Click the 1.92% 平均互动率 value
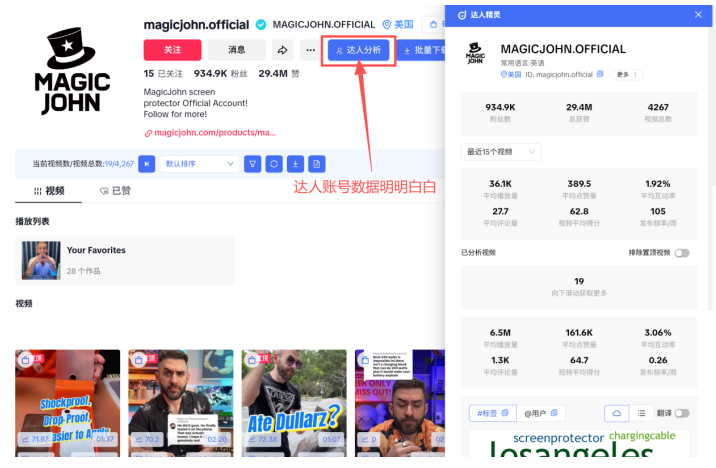The height and width of the screenshot is (468, 716). click(x=658, y=184)
